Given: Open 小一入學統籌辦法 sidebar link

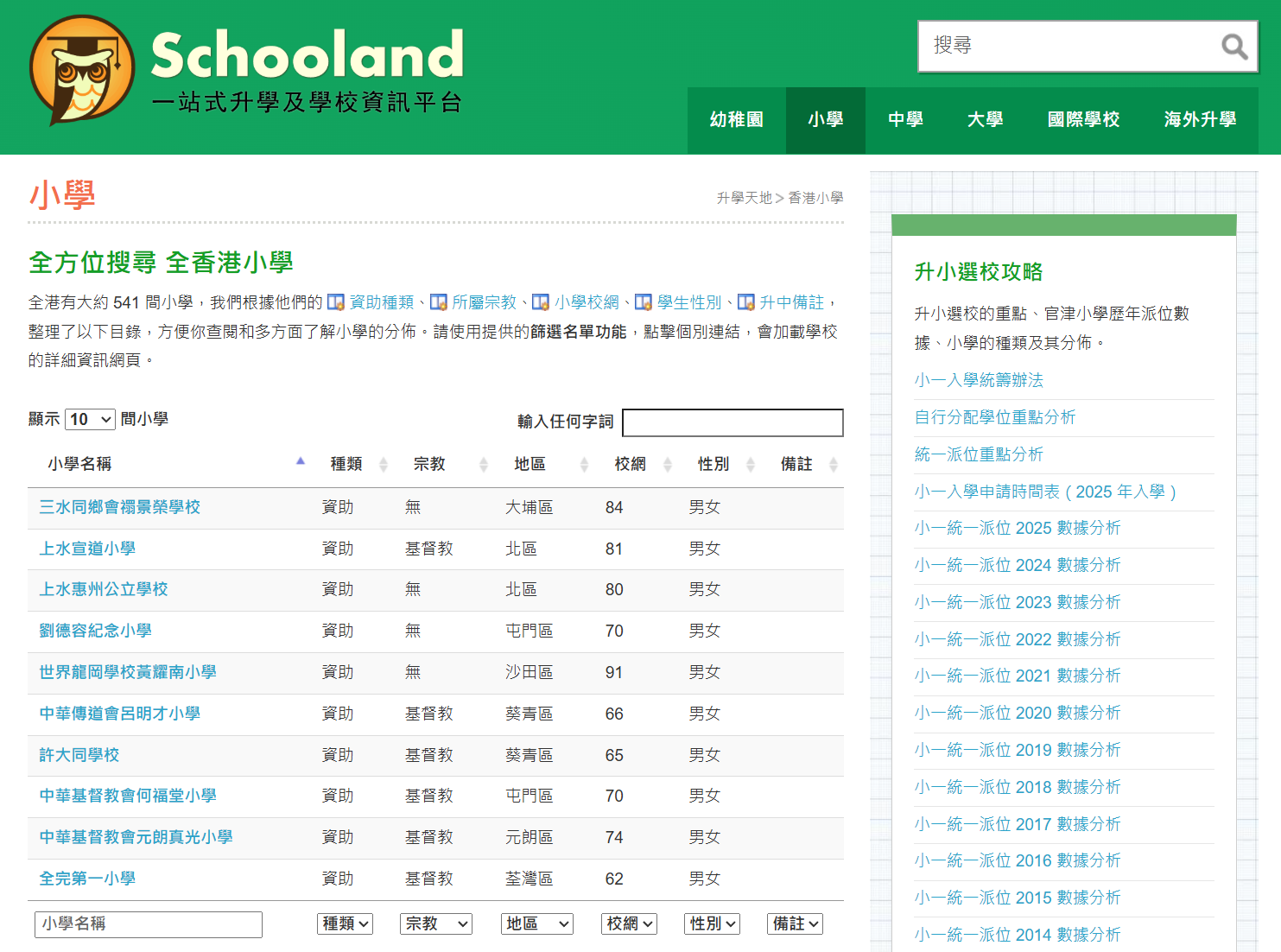Looking at the screenshot, I should (979, 380).
